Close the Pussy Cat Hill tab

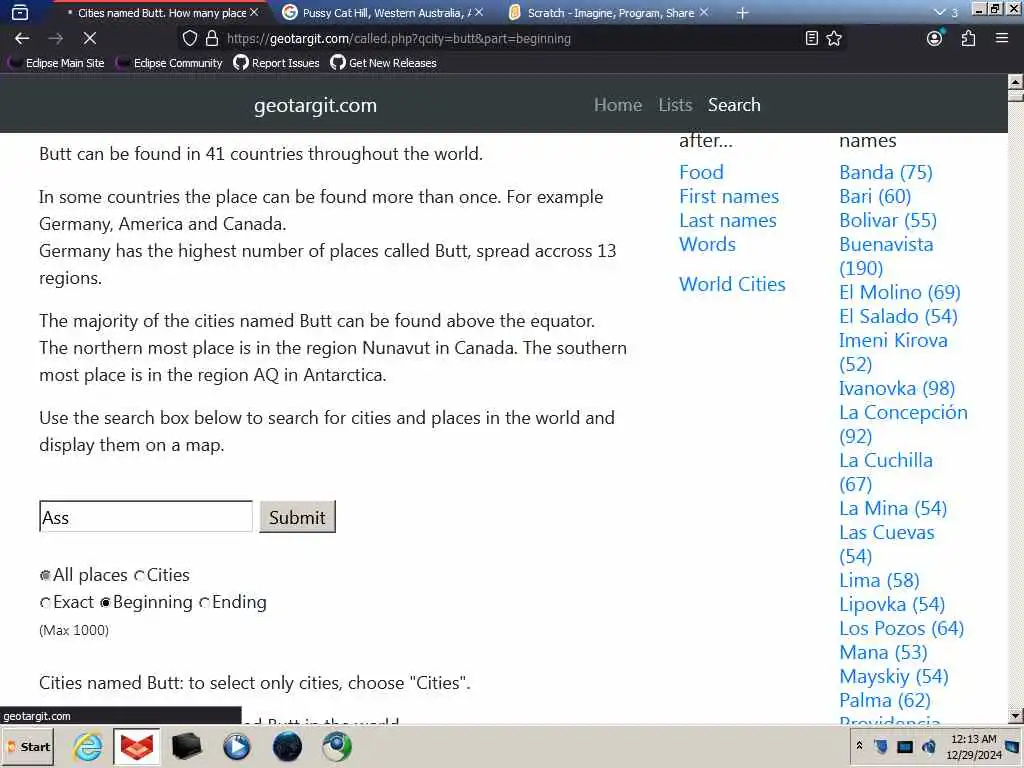click(479, 12)
